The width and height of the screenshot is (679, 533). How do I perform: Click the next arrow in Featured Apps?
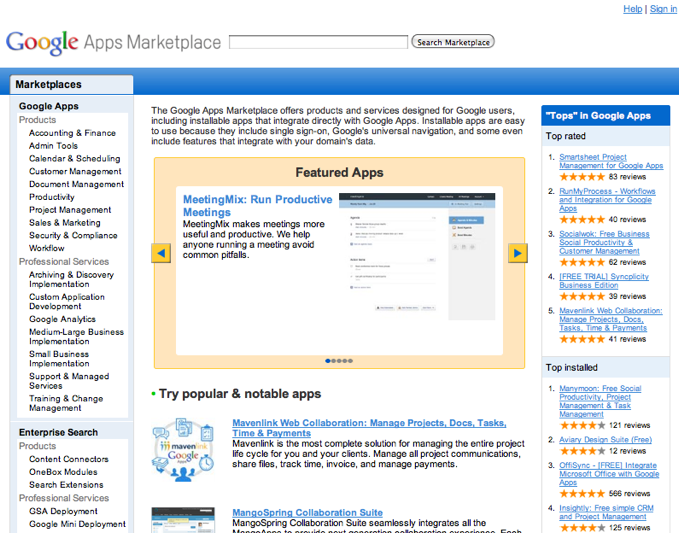coord(517,253)
